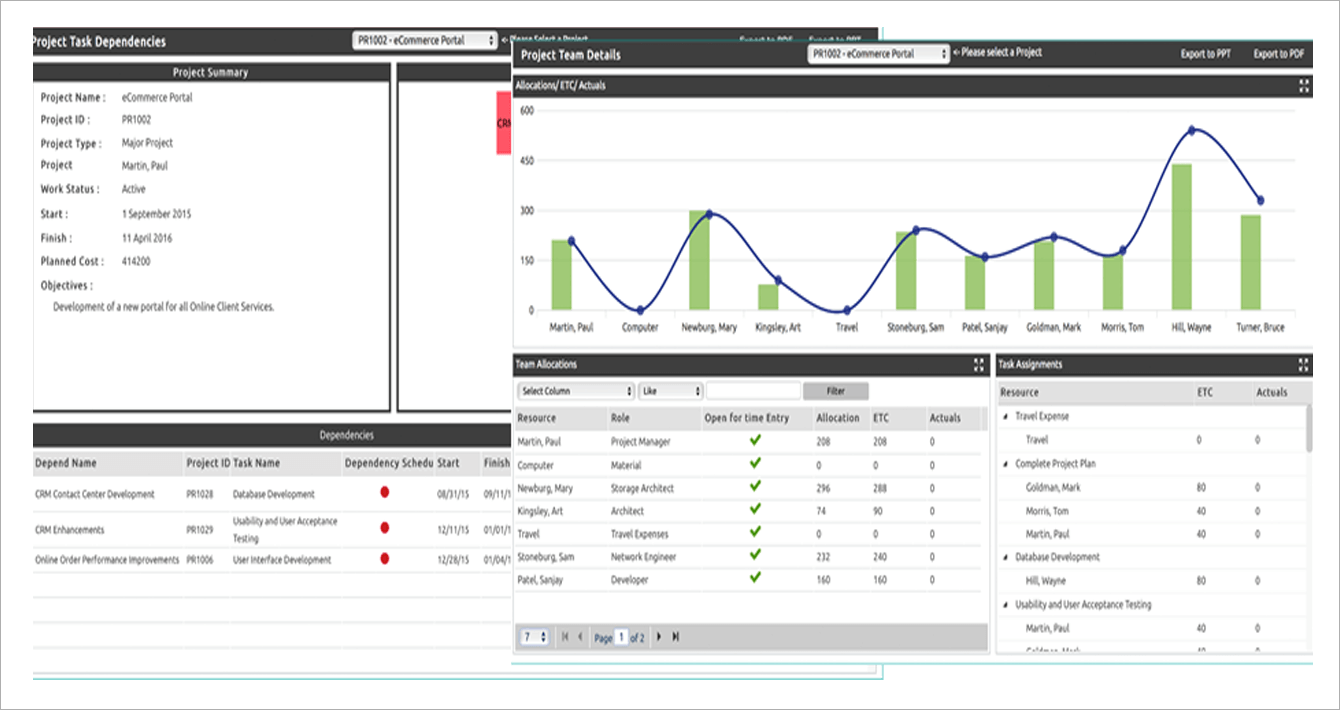Maximize the Allocations/ETC/Actuals chart panel
The height and width of the screenshot is (710, 1340).
[x=1303, y=87]
